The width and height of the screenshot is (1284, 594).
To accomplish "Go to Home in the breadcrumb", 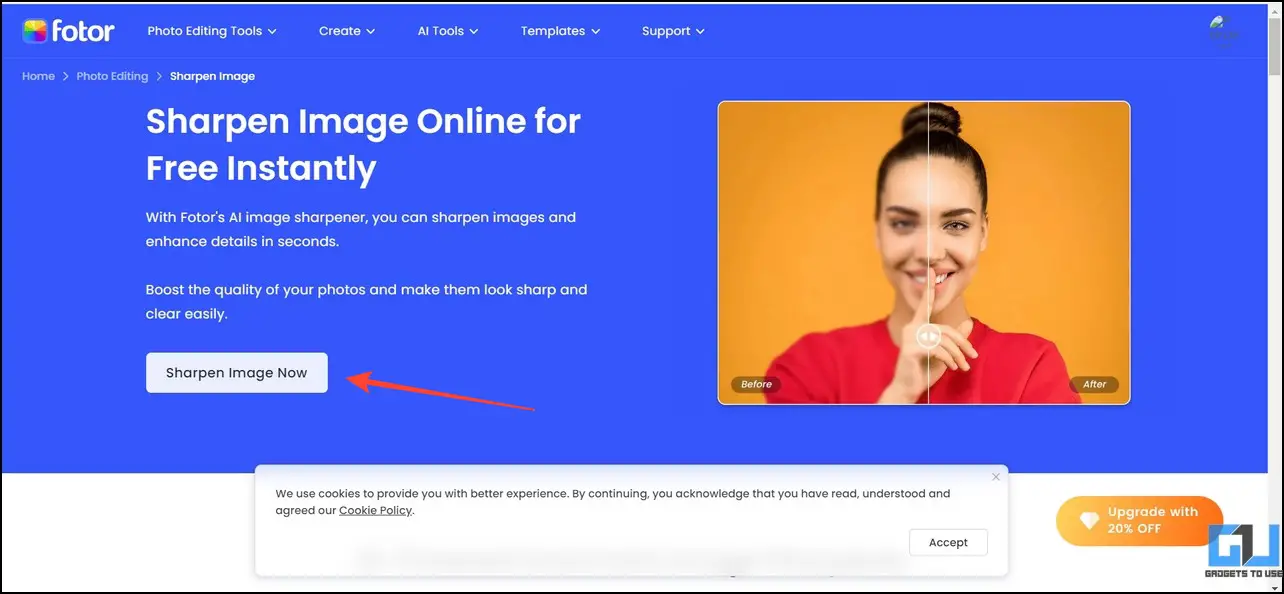I will (x=38, y=76).
